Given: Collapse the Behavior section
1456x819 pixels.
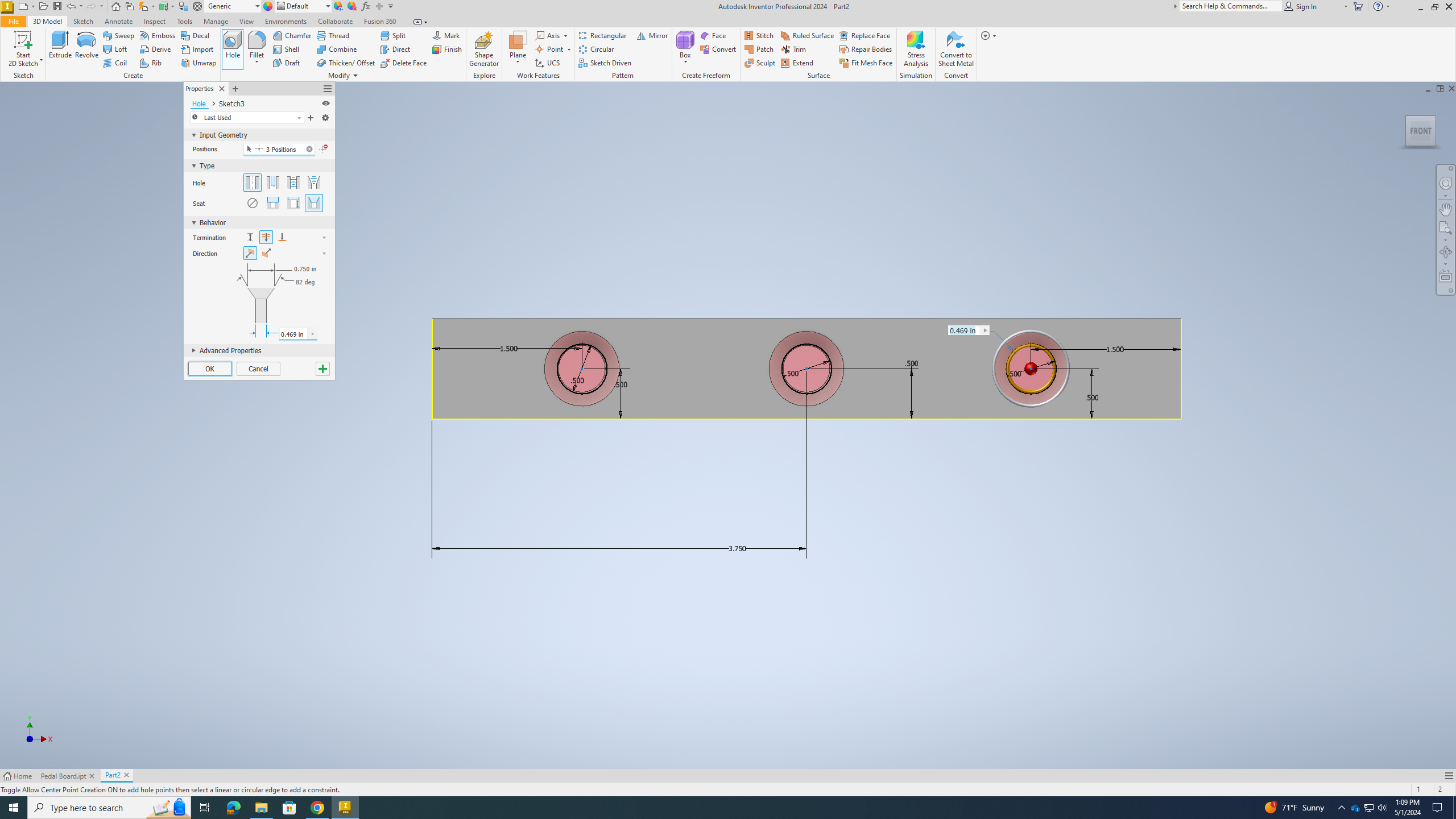Looking at the screenshot, I should pyautogui.click(x=193, y=223).
